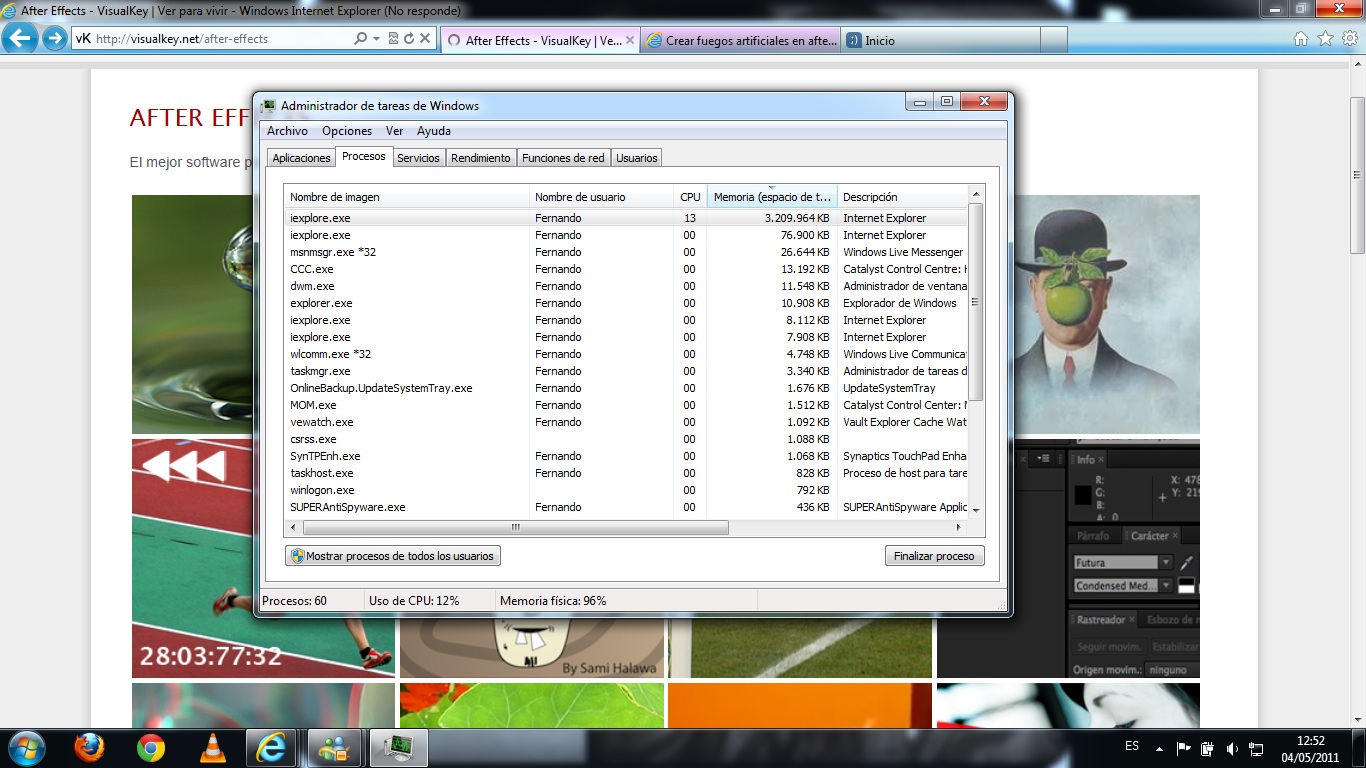Screen dimensions: 1366x768
Task: Launch Google Chrome from the taskbar
Action: coord(151,747)
